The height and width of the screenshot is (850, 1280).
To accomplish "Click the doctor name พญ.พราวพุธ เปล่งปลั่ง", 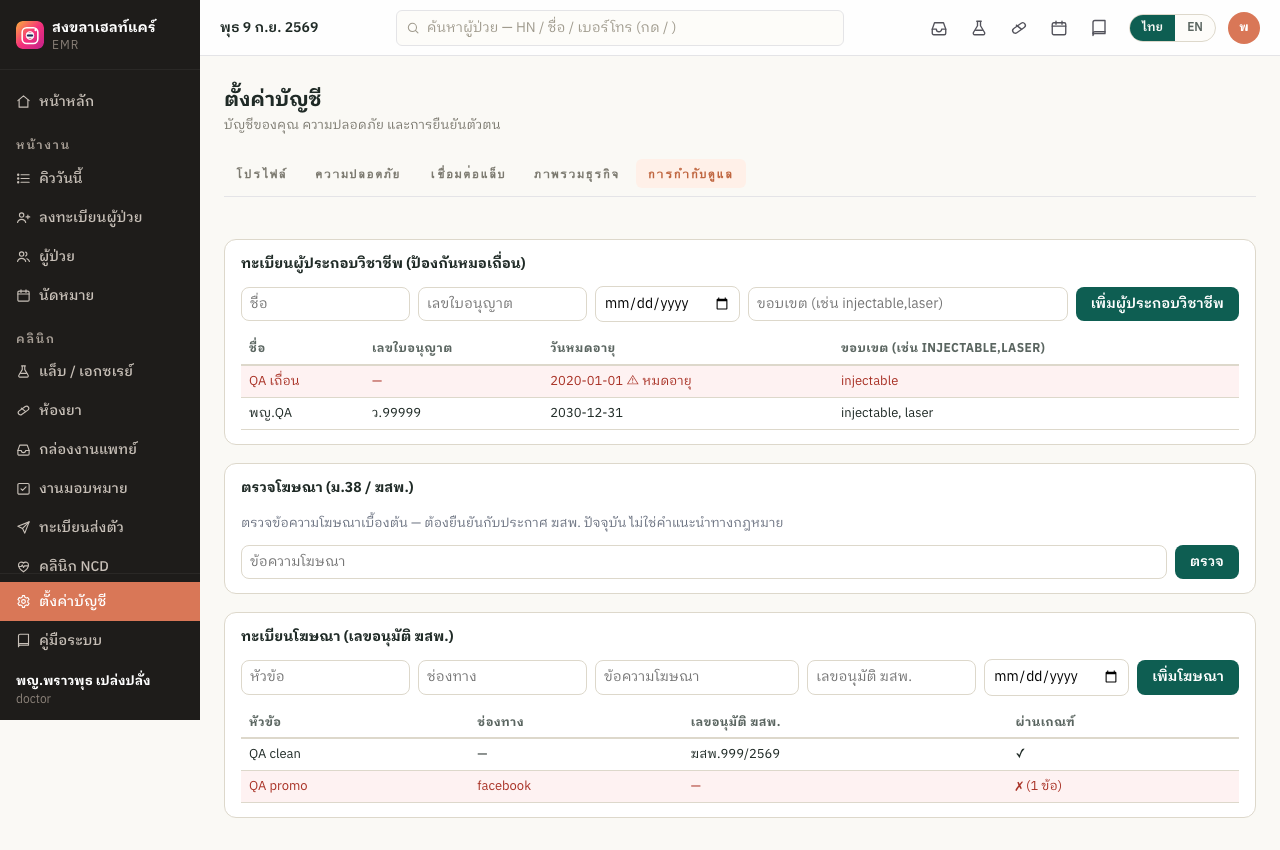I will pos(83,680).
